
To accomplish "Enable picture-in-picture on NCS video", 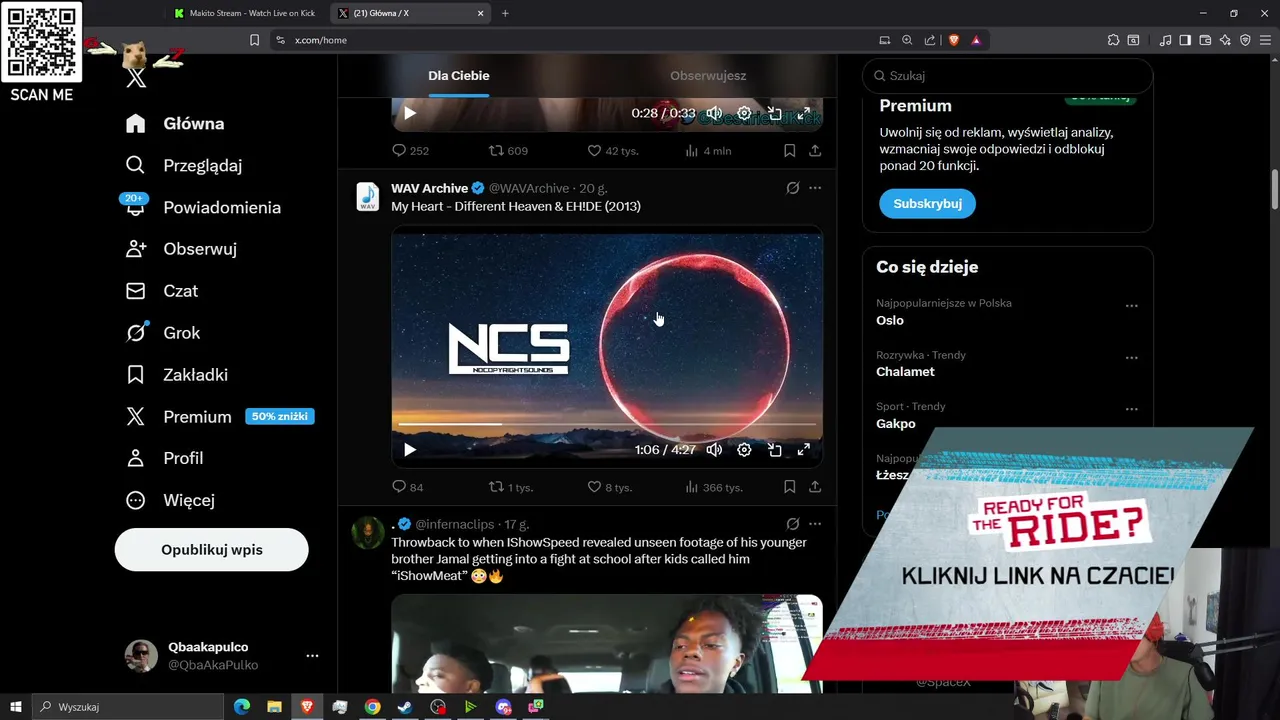I will click(774, 450).
